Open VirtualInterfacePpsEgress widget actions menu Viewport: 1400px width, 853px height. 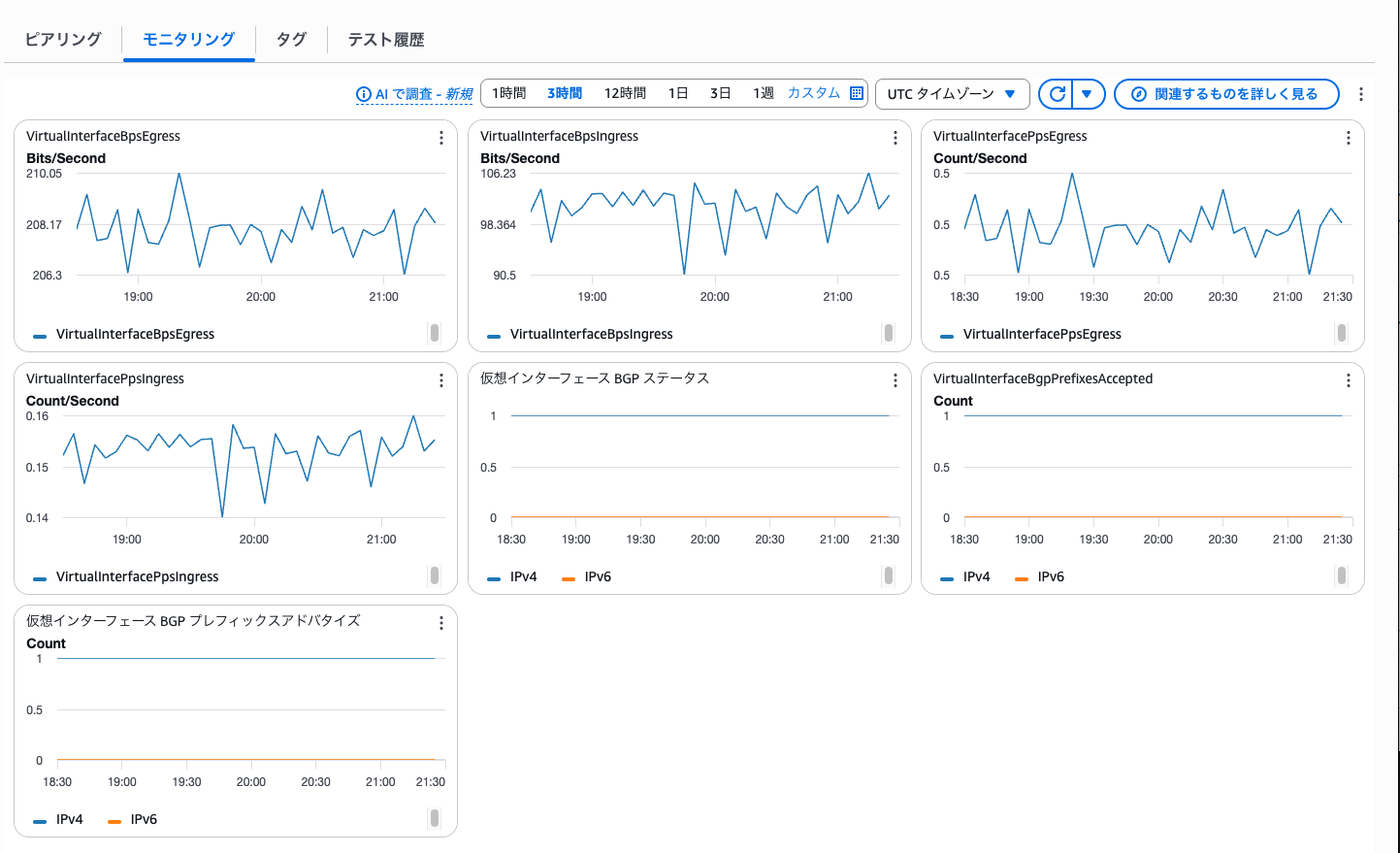pos(1348,138)
